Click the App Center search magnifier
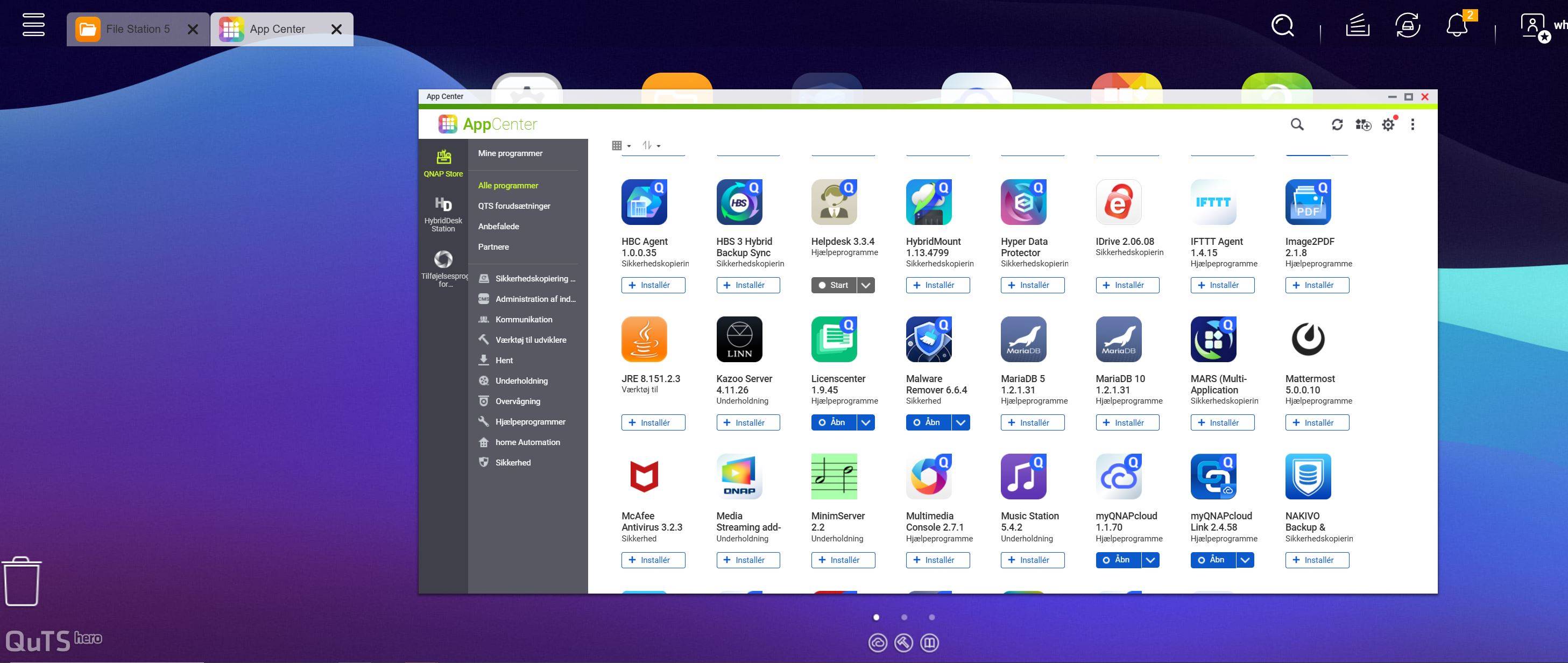Viewport: 1568px width, 663px height. tap(1297, 125)
